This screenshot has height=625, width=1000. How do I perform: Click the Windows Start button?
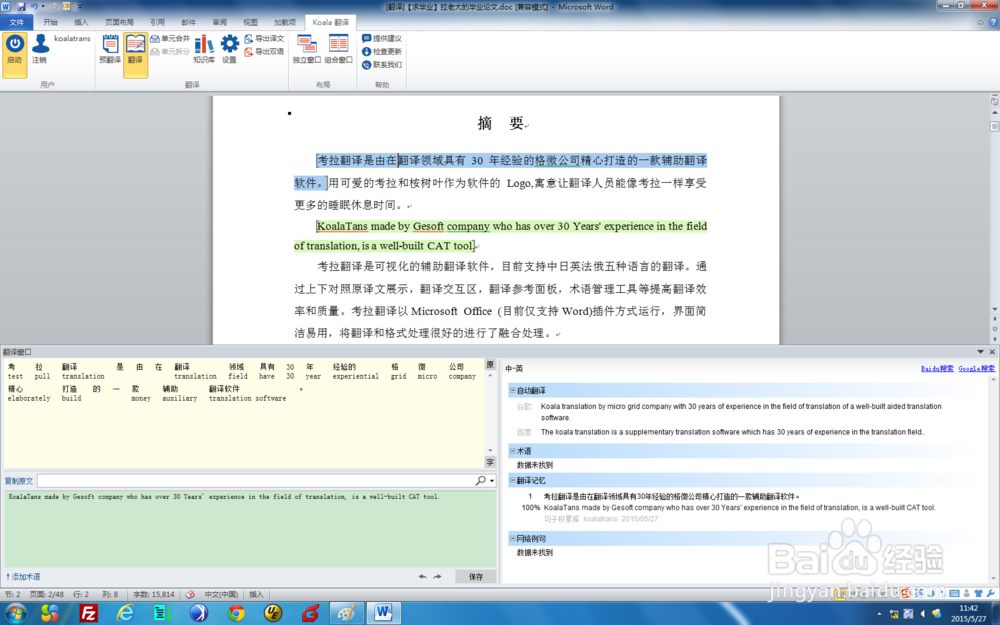click(15, 614)
